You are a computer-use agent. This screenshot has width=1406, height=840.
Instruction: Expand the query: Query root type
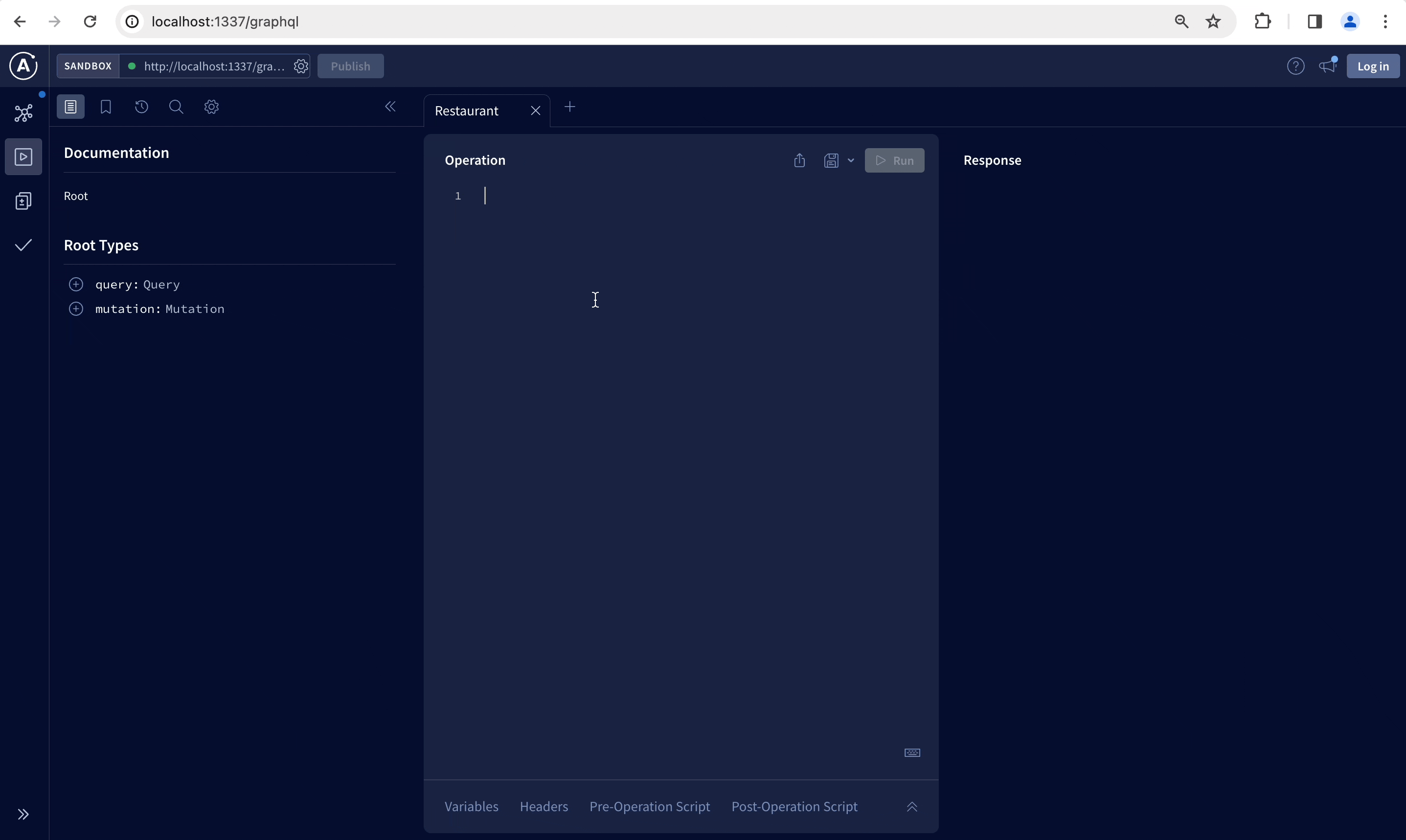76,284
